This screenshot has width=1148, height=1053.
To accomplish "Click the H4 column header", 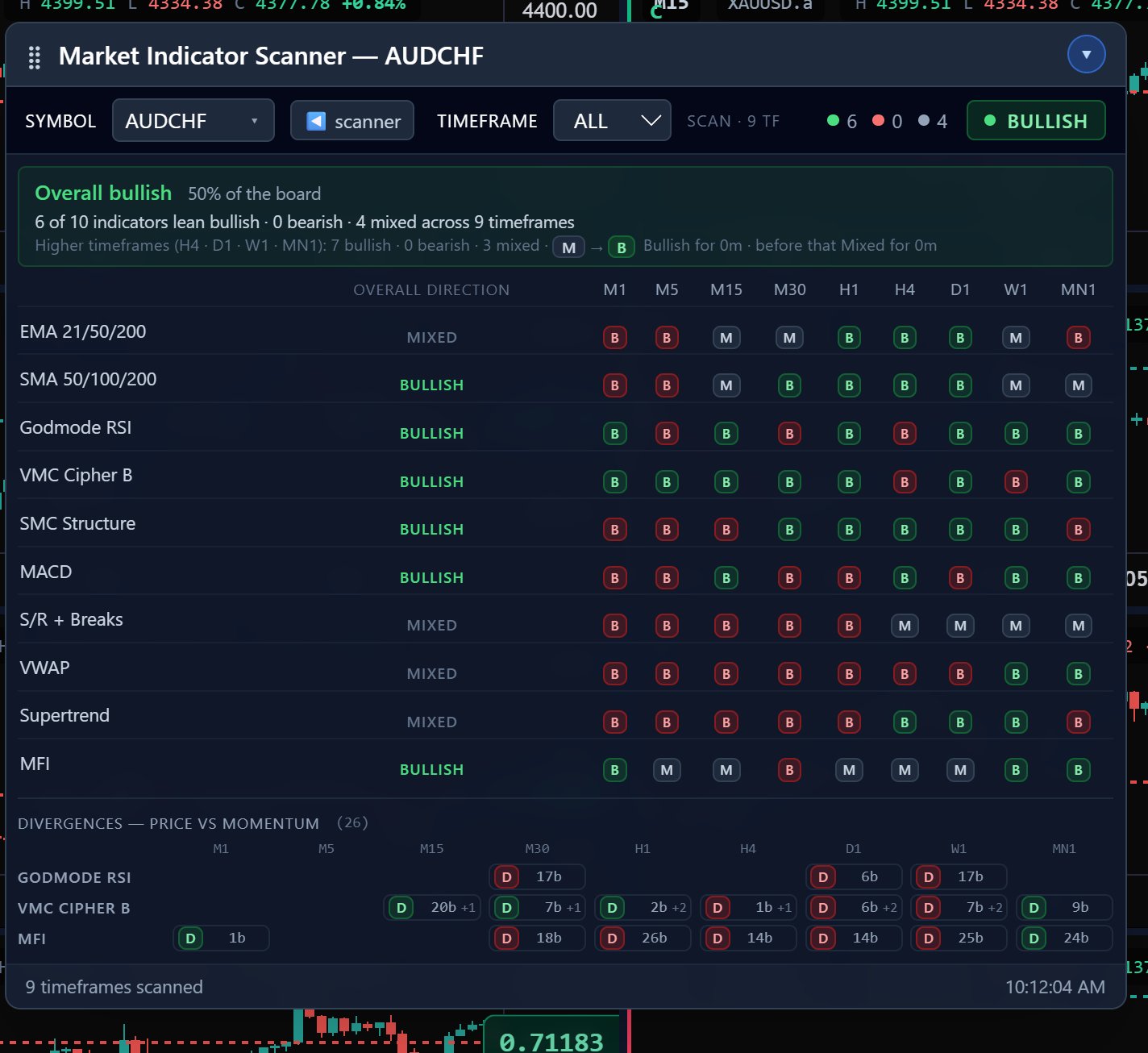I will click(x=905, y=289).
